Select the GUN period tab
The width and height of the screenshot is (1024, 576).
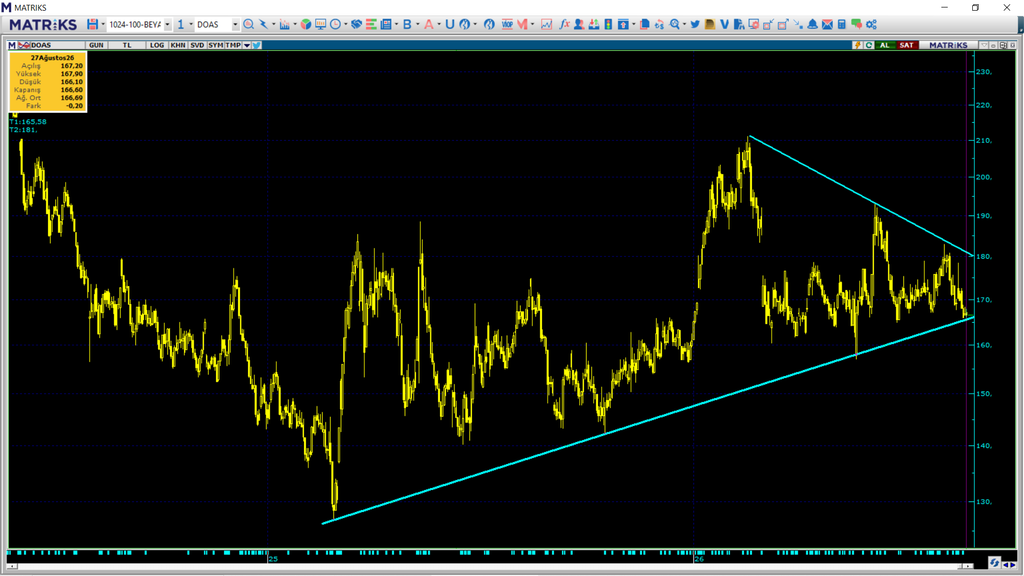click(96, 45)
